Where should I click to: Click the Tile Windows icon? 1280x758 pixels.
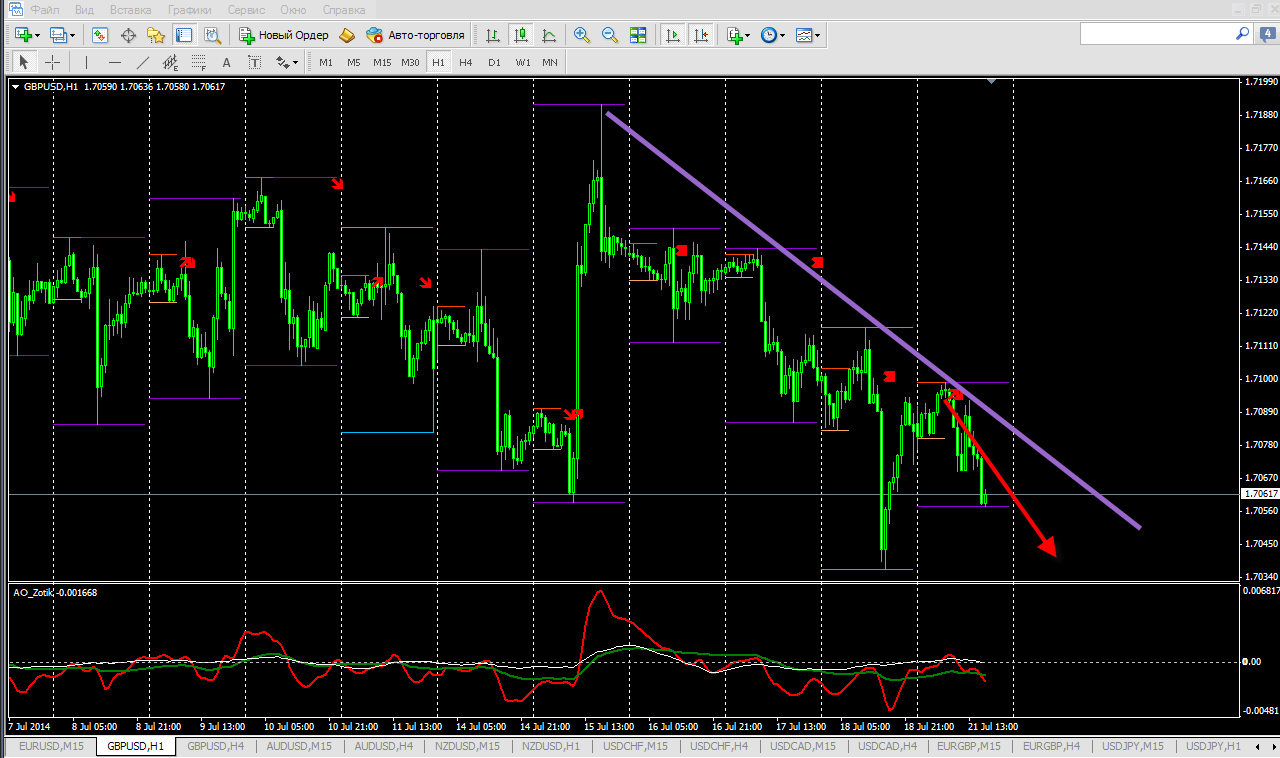638,35
